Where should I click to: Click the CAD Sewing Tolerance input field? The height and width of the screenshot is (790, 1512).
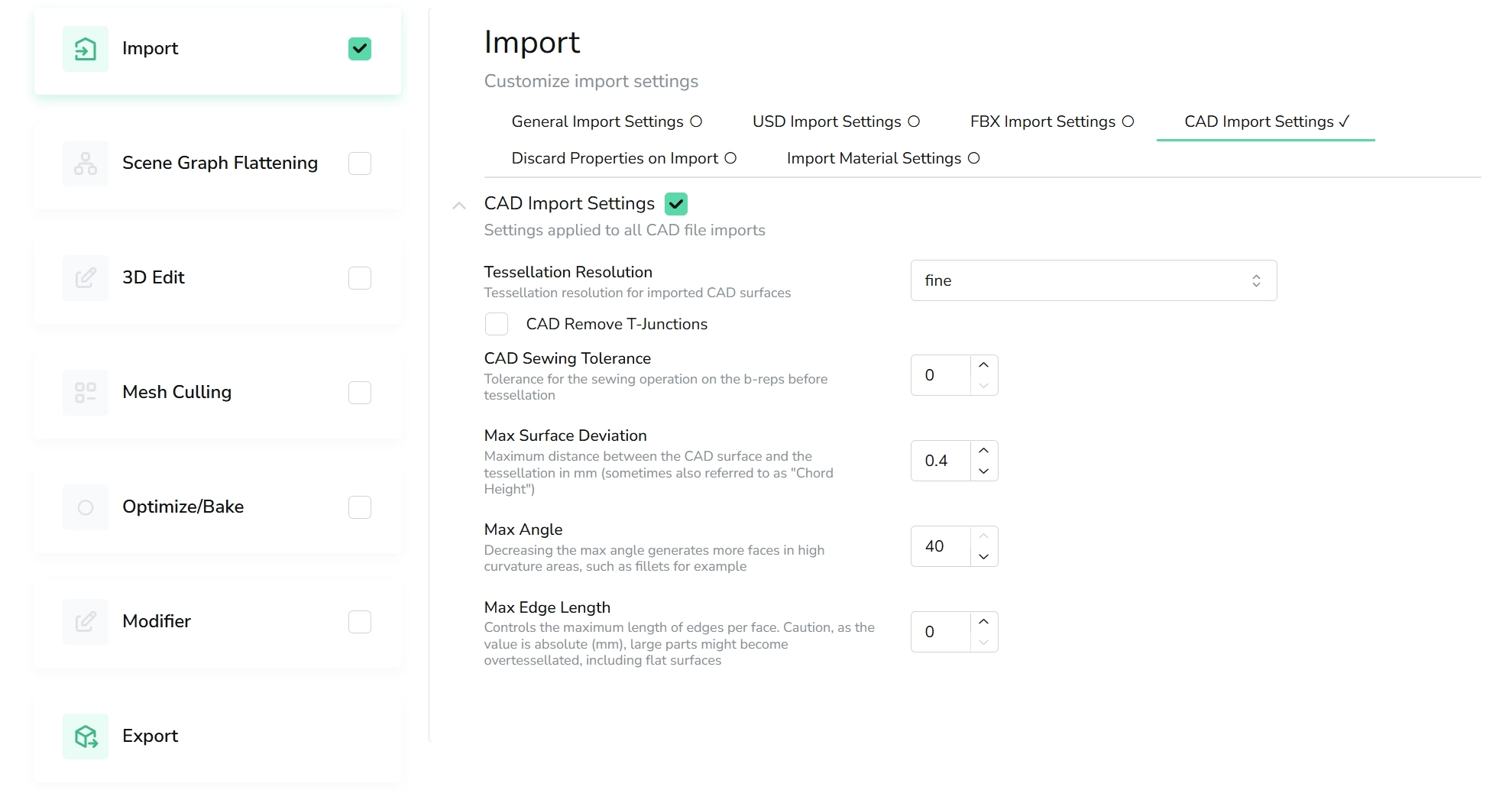[941, 375]
